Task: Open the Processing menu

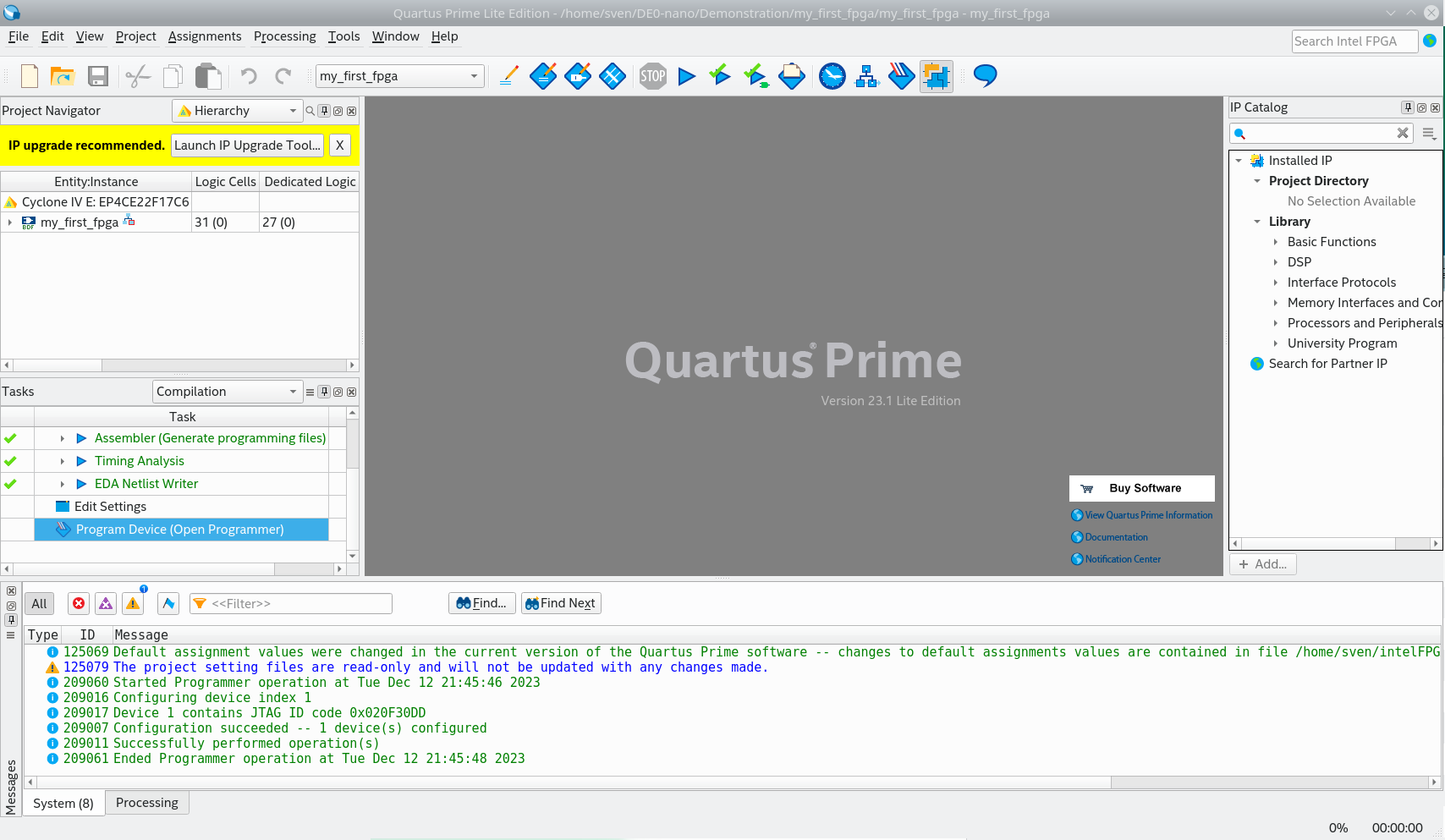Action: click(x=285, y=36)
